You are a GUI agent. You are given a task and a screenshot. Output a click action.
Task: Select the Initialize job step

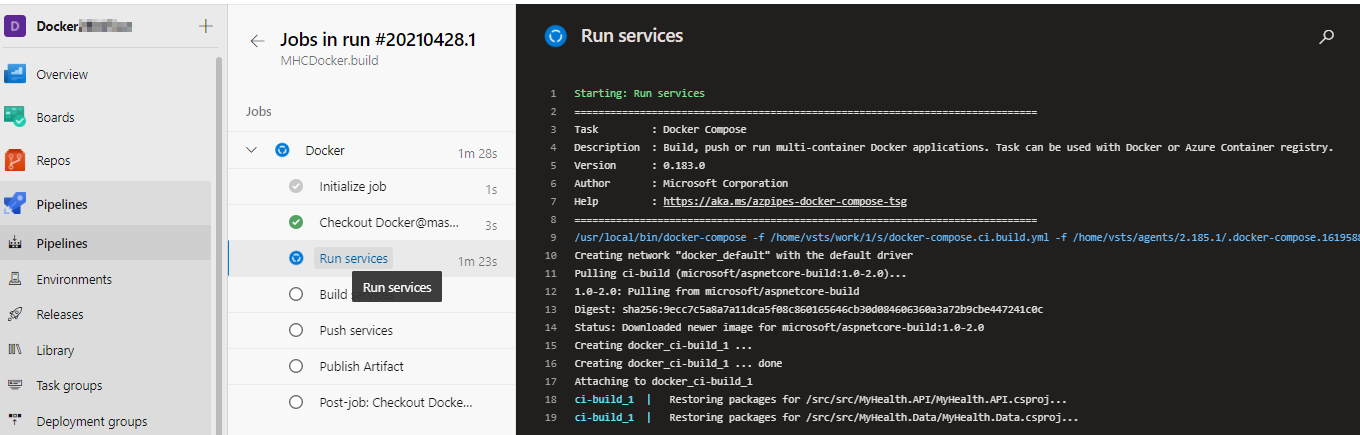[x=372, y=186]
